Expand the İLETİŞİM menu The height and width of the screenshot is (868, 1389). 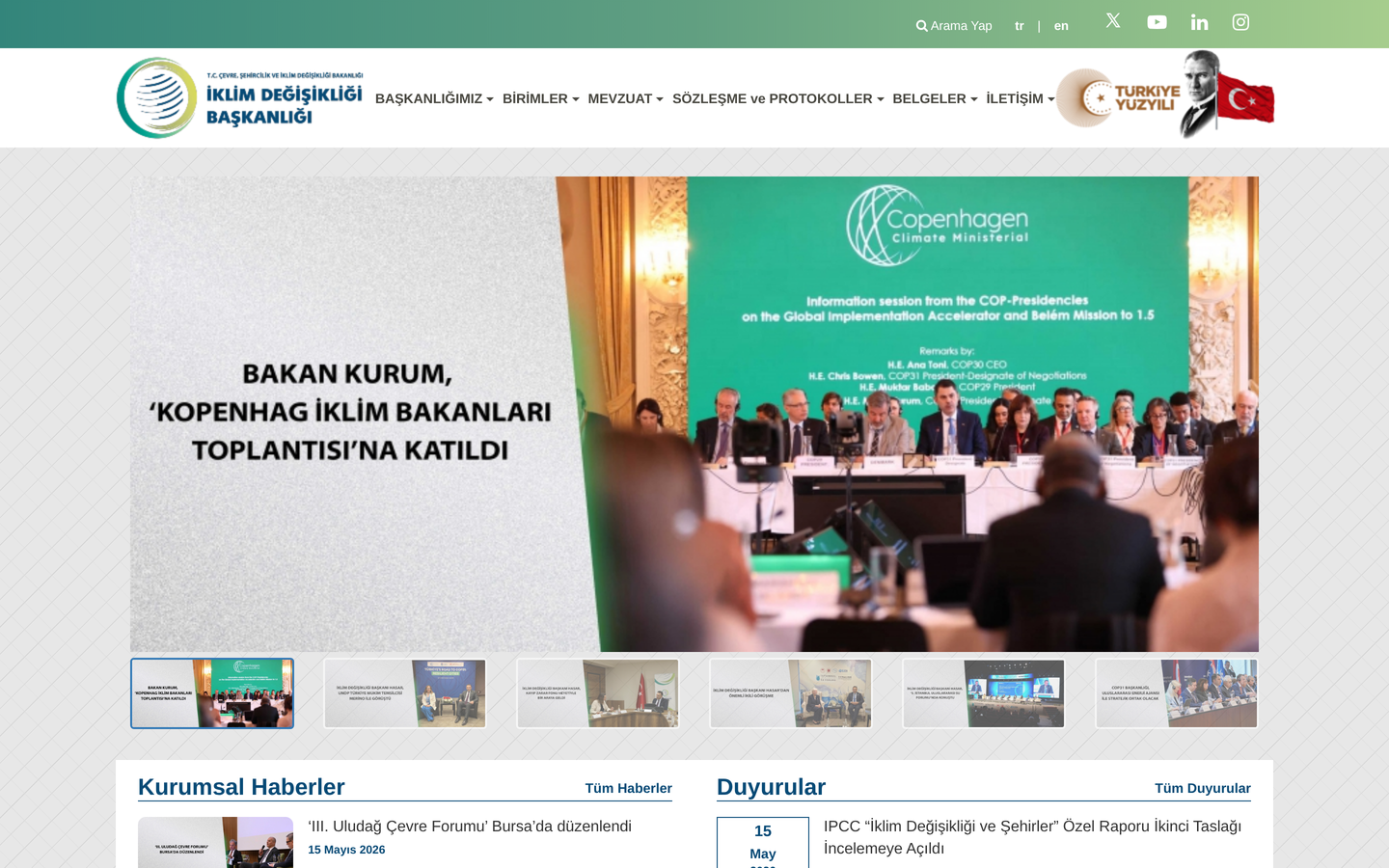pos(1020,98)
